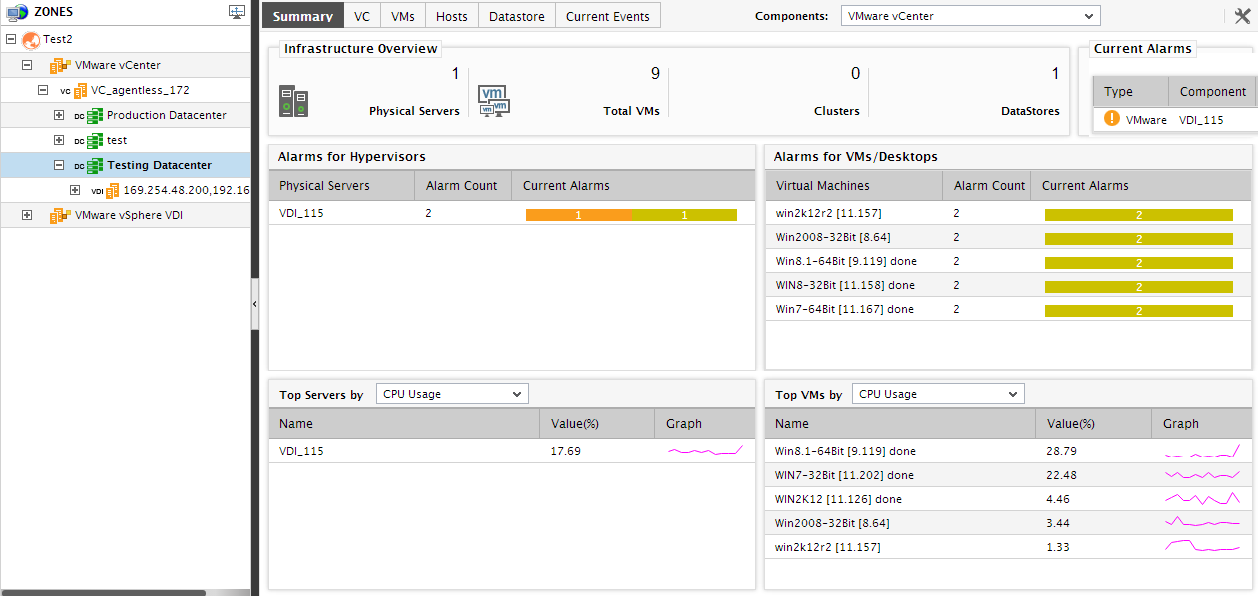The height and width of the screenshot is (596, 1258).
Task: Click Total VMs count 9
Action: coord(655,73)
